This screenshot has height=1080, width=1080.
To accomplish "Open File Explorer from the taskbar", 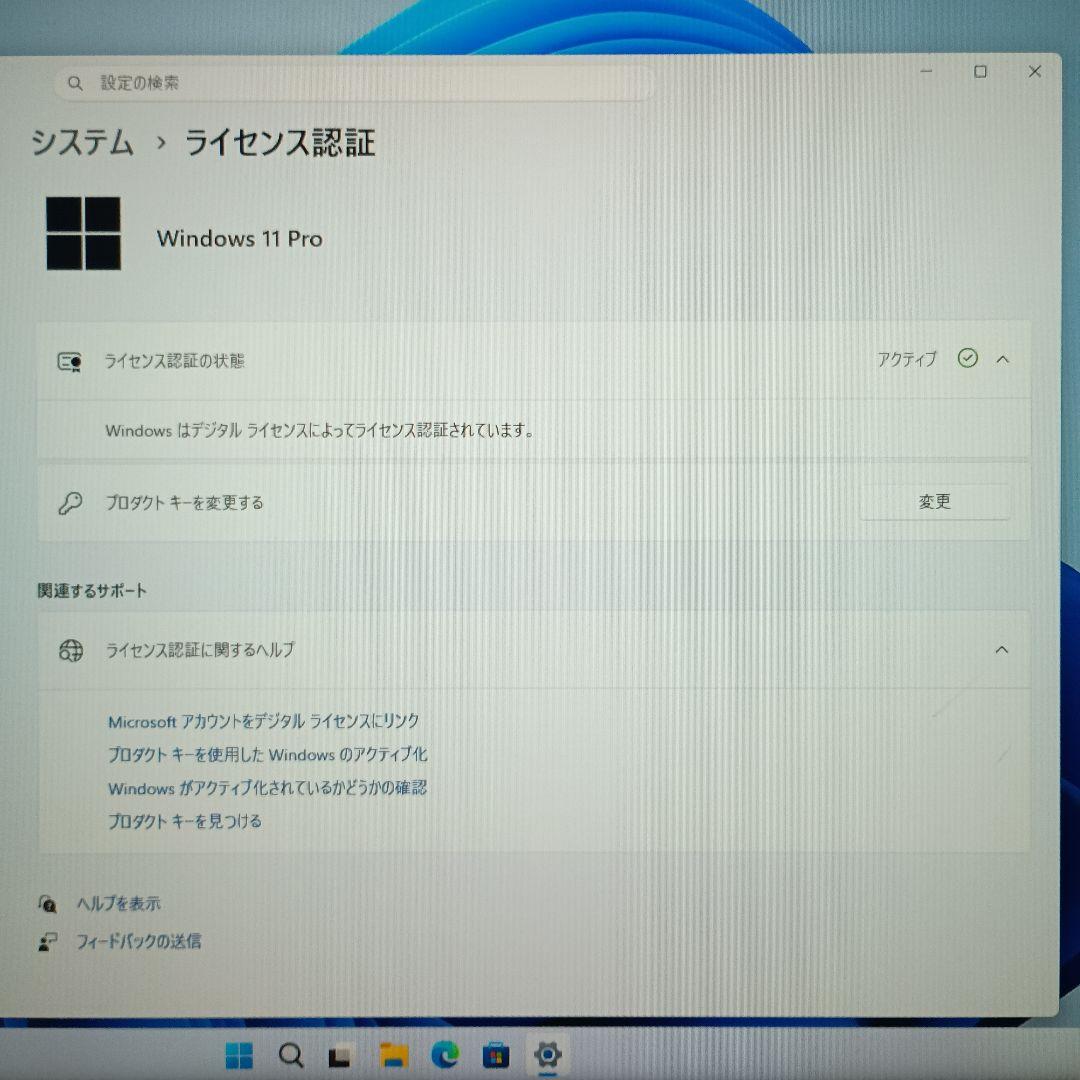I will (394, 1055).
